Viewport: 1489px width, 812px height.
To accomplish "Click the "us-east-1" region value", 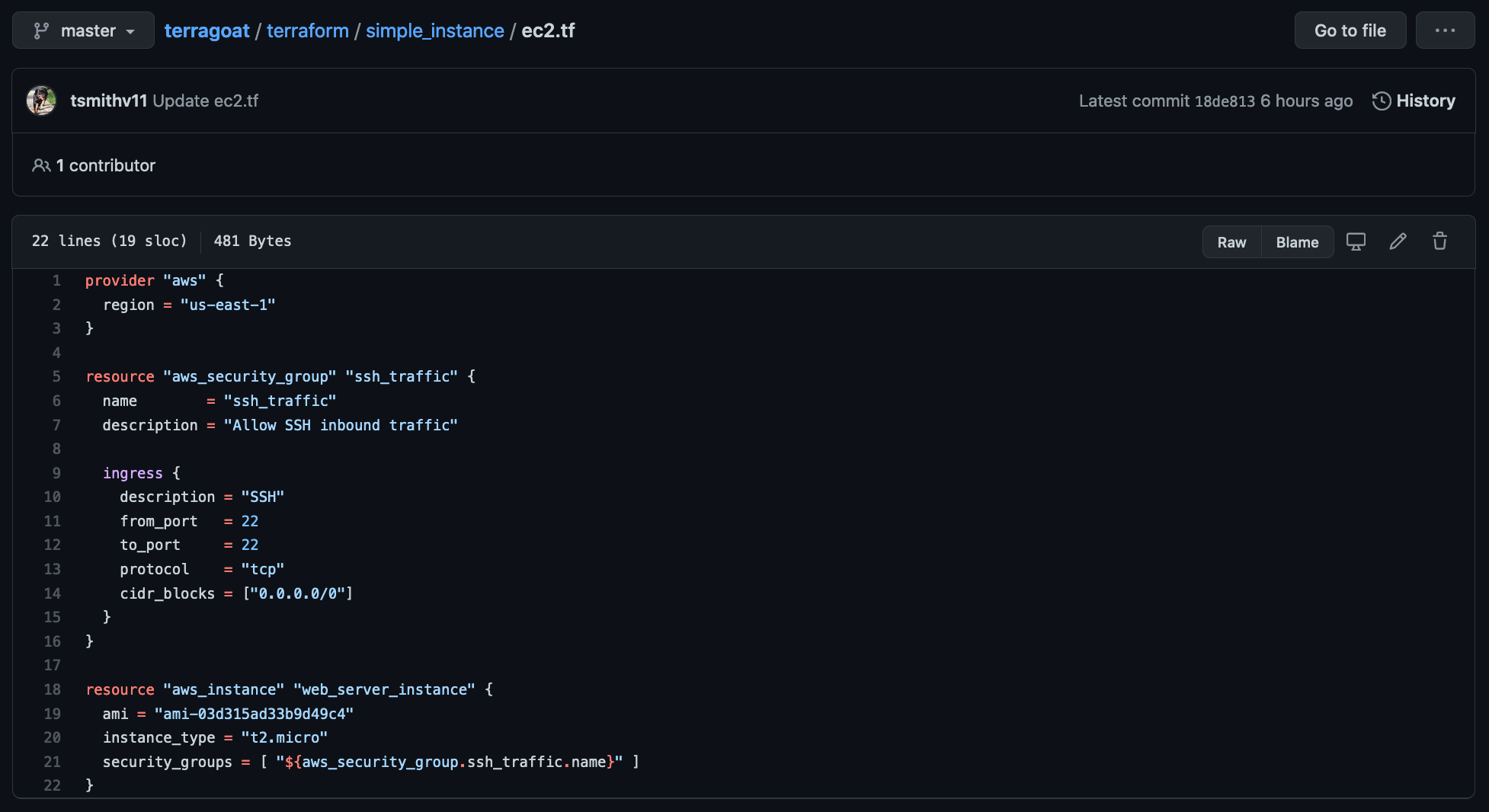I will (228, 305).
